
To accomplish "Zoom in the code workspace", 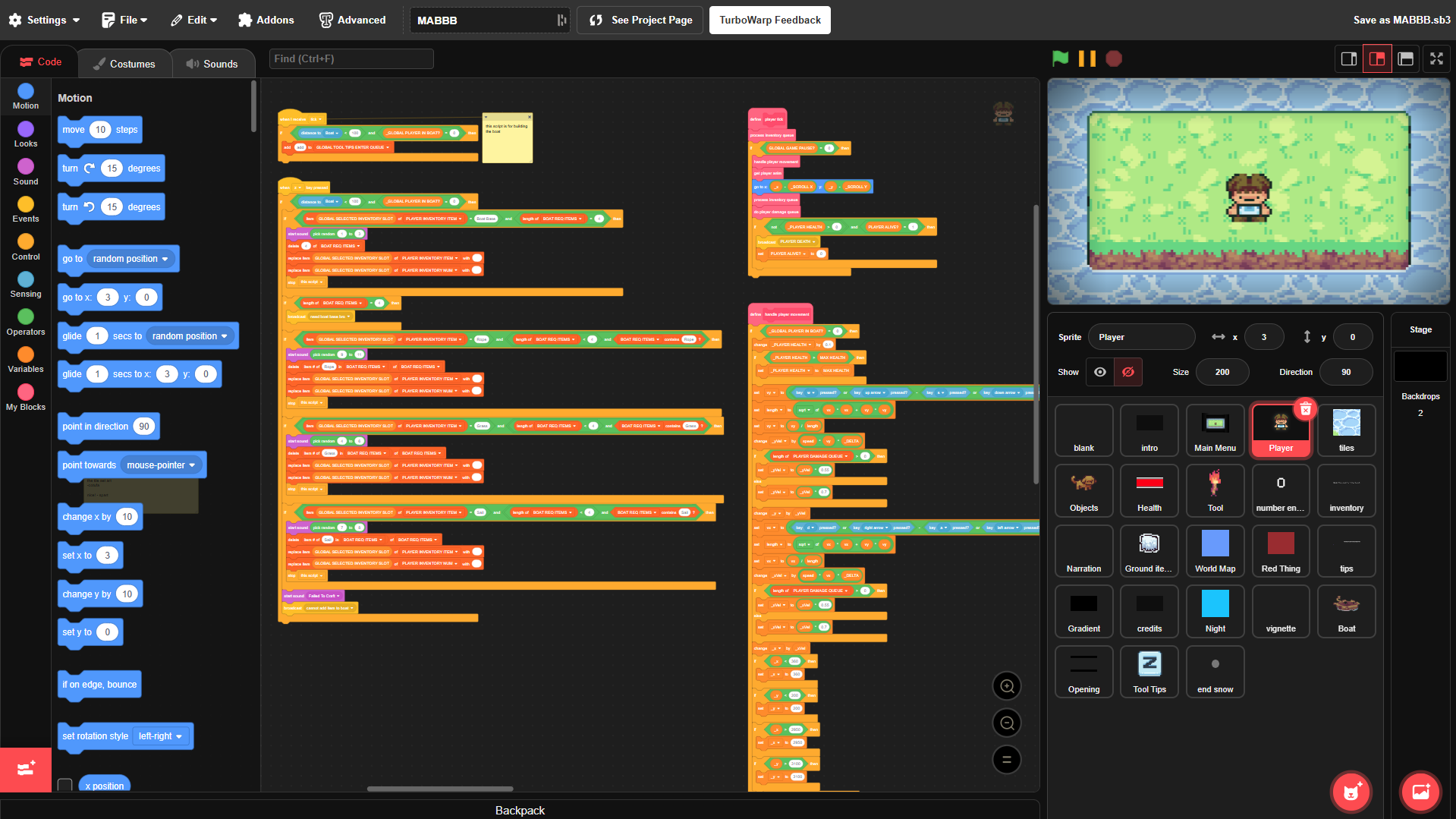I will click(1007, 686).
